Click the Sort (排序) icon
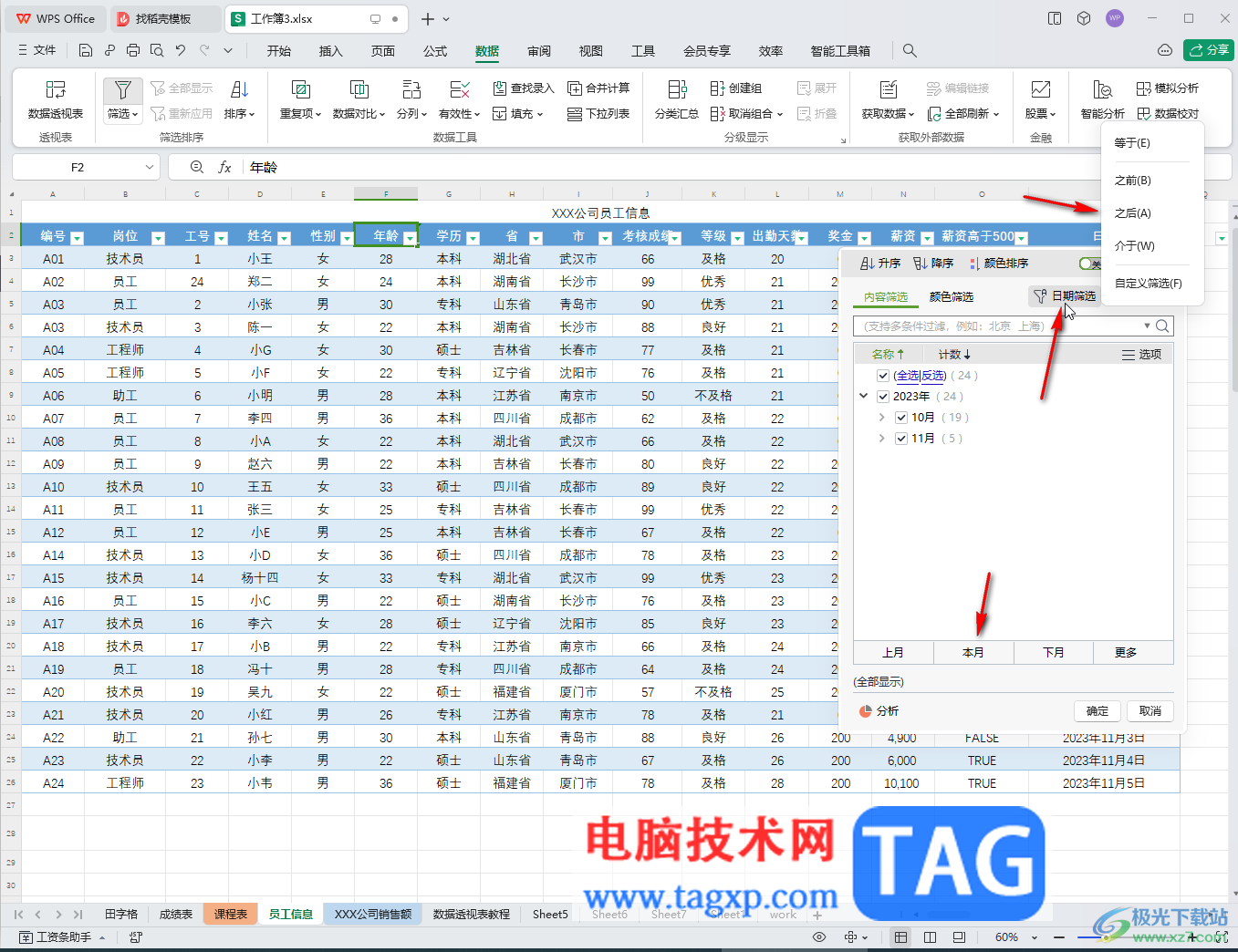Viewport: 1238px width, 952px height. pyautogui.click(x=240, y=89)
